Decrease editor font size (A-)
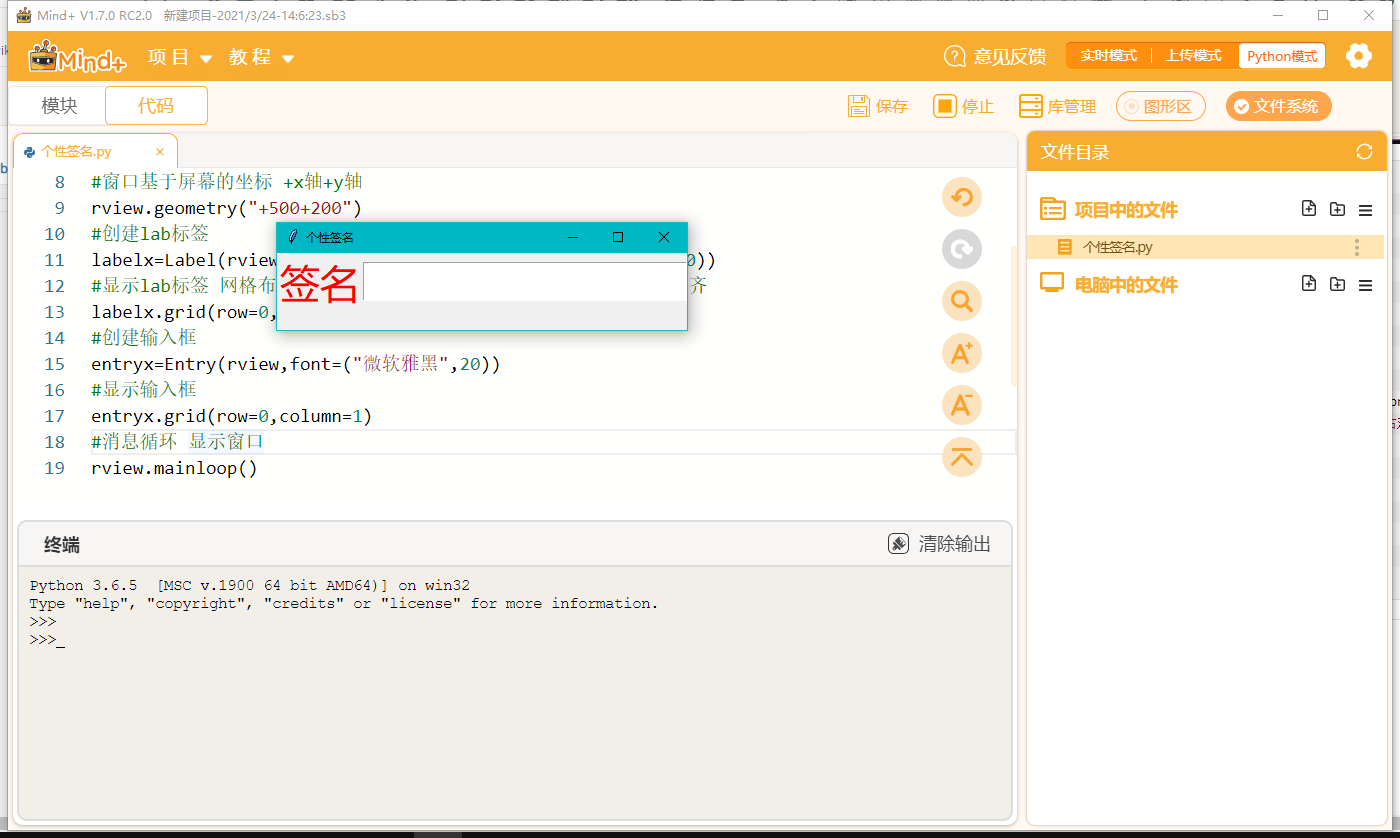Image resolution: width=1400 pixels, height=838 pixels. [x=962, y=405]
